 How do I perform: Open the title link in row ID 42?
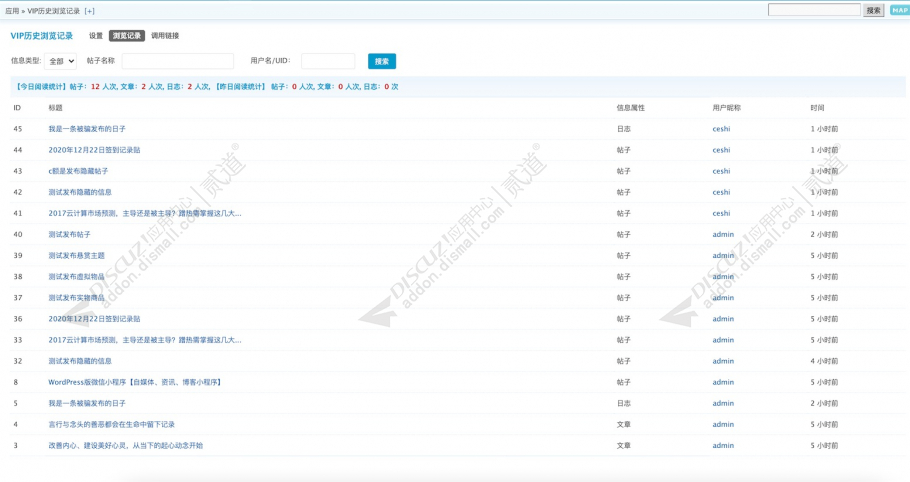(x=80, y=192)
